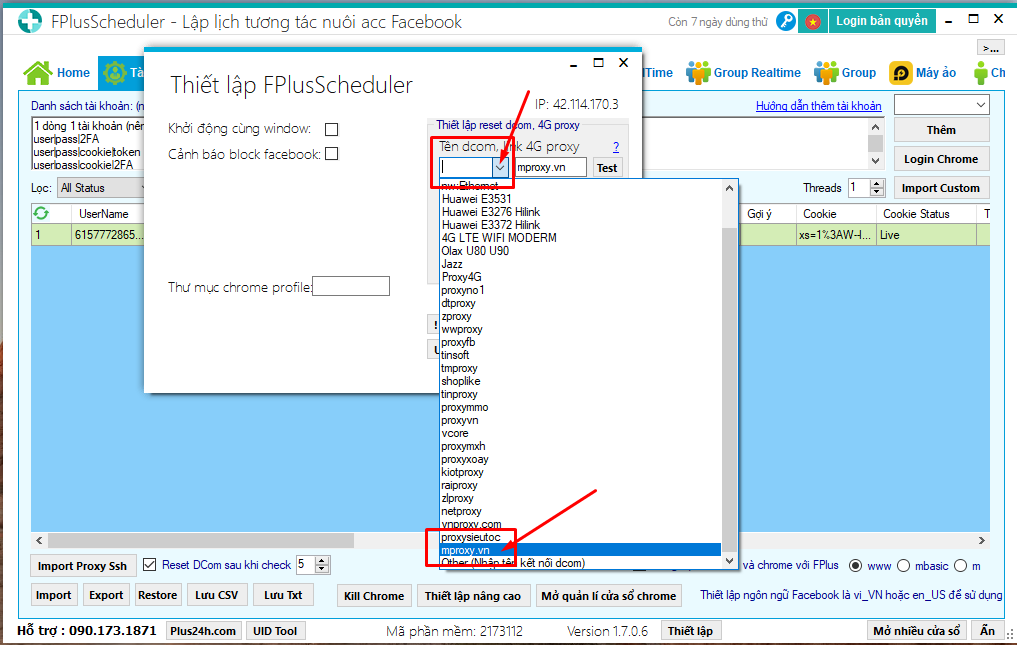Screen dimensions: 1017x645
Task: Click the green refresh icon in table header
Action: (41, 213)
